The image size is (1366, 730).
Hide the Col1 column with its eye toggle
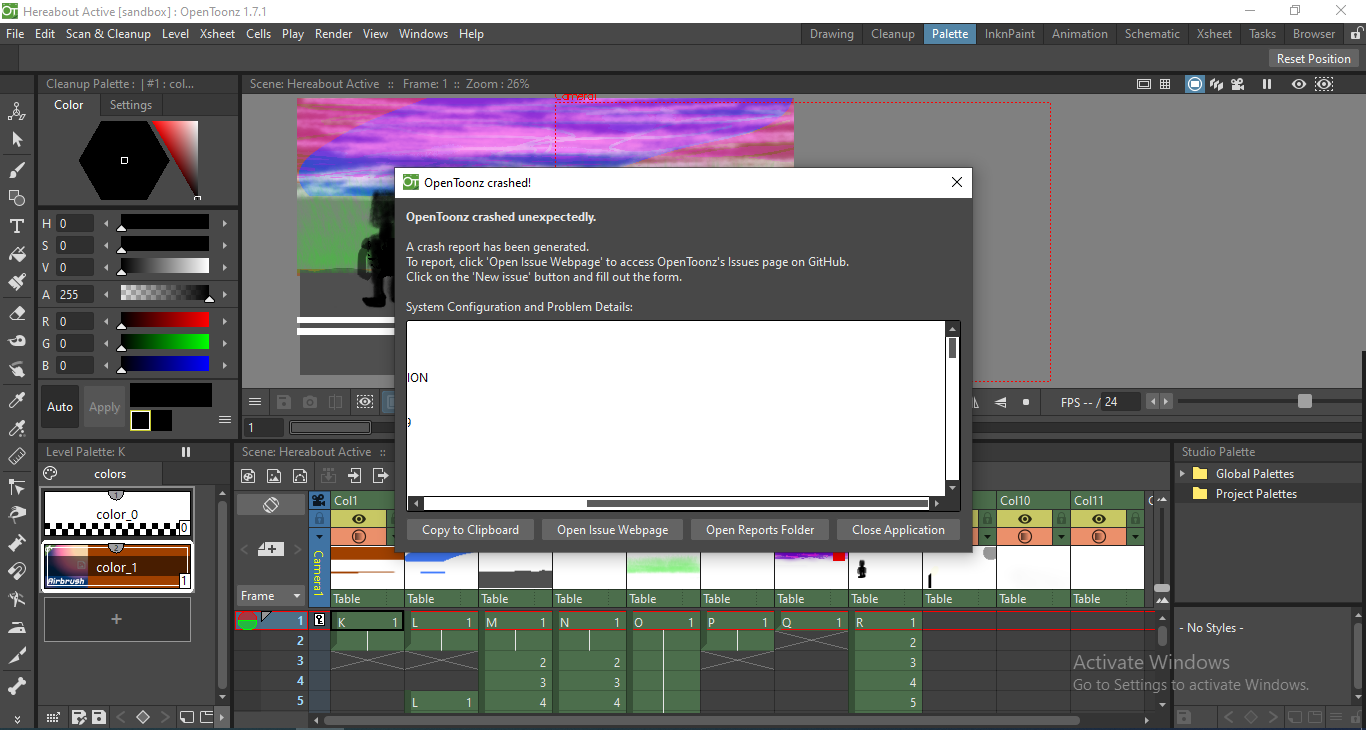click(358, 519)
